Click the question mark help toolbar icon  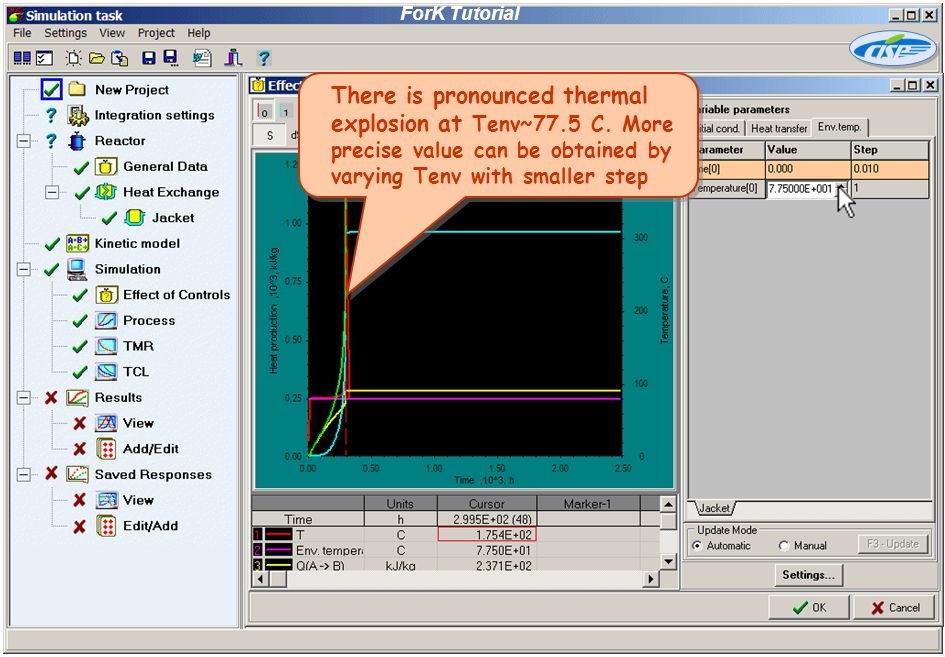pos(263,58)
